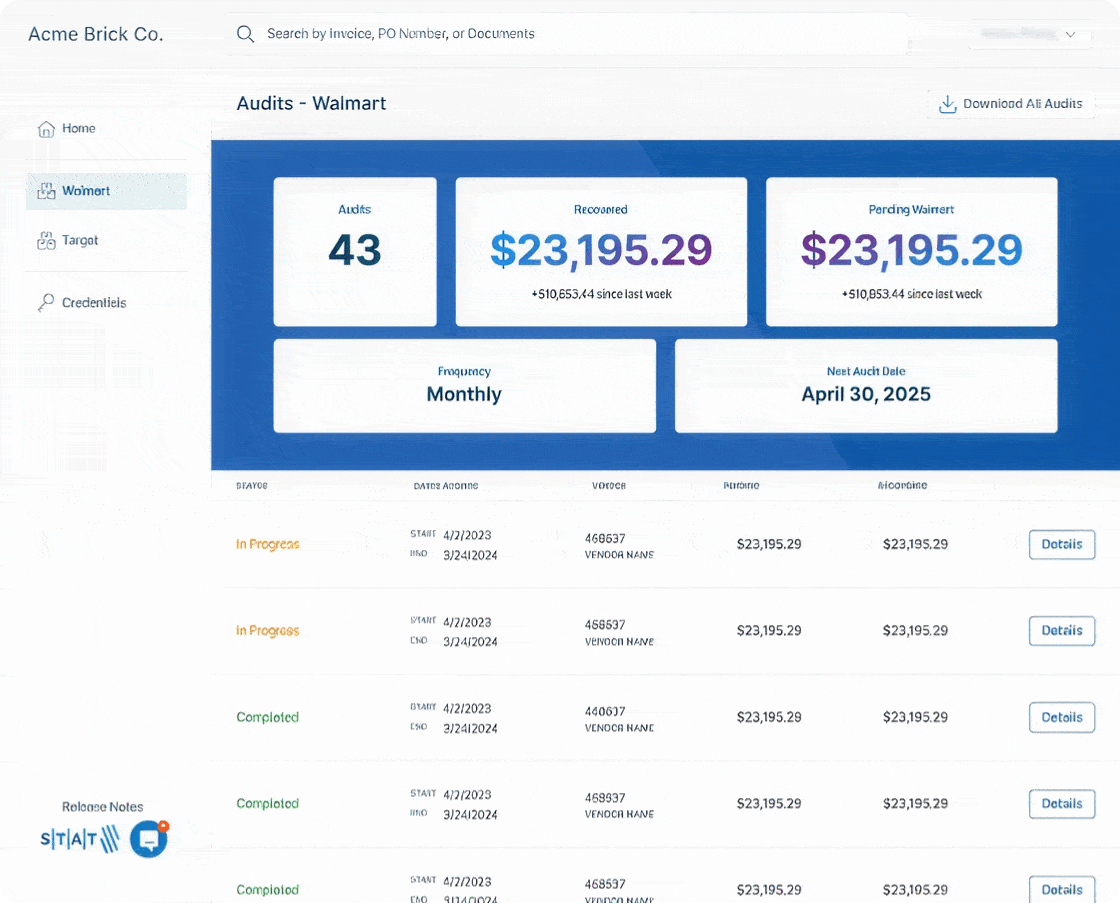This screenshot has height=904, width=1120.
Task: Click the Home icon in the sidebar
Action: (46, 129)
